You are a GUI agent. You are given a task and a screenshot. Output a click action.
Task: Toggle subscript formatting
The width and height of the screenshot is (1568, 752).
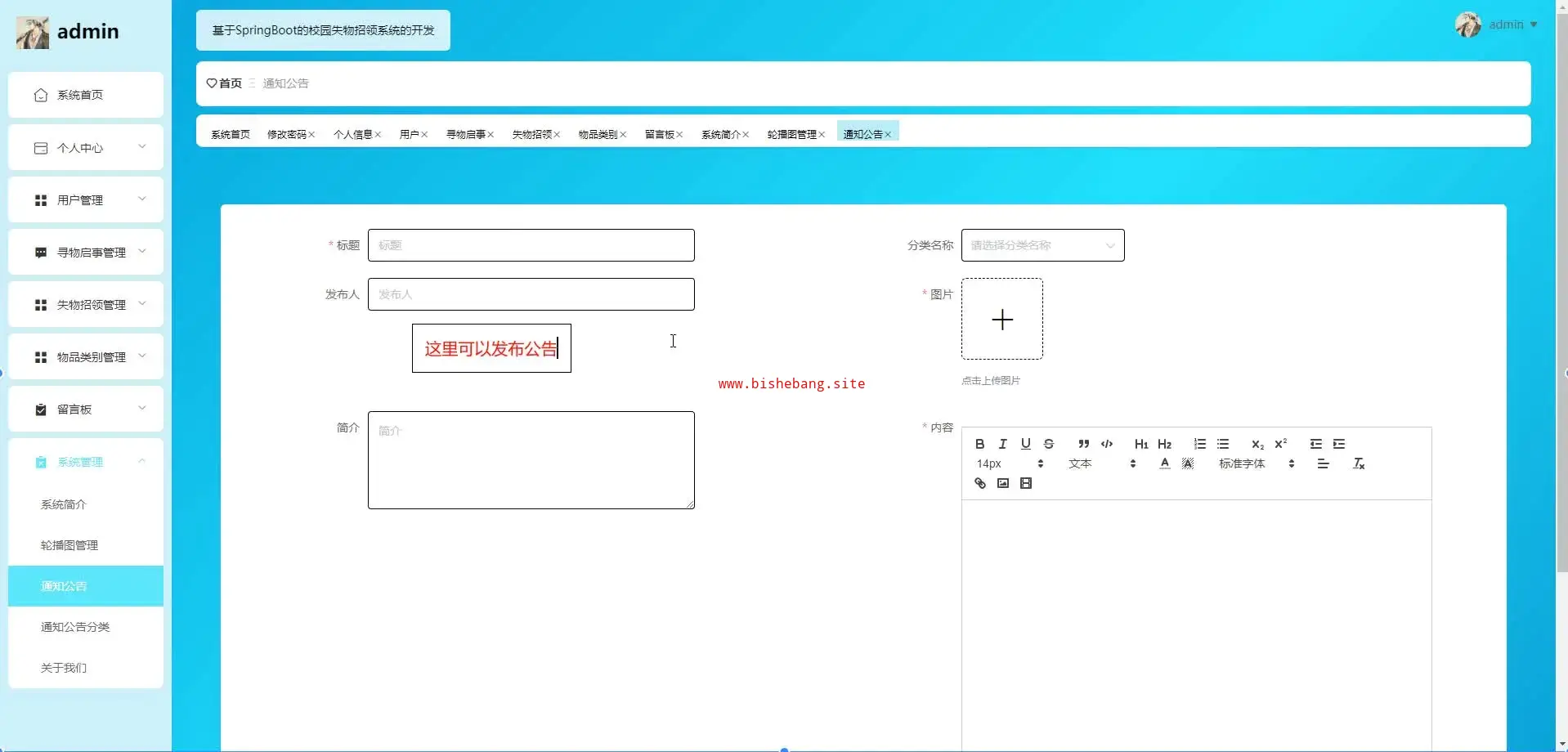click(x=1257, y=444)
